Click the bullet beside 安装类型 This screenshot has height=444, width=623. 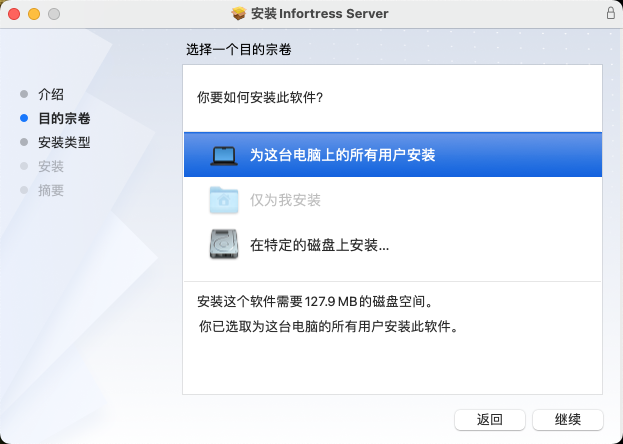coord(24,142)
